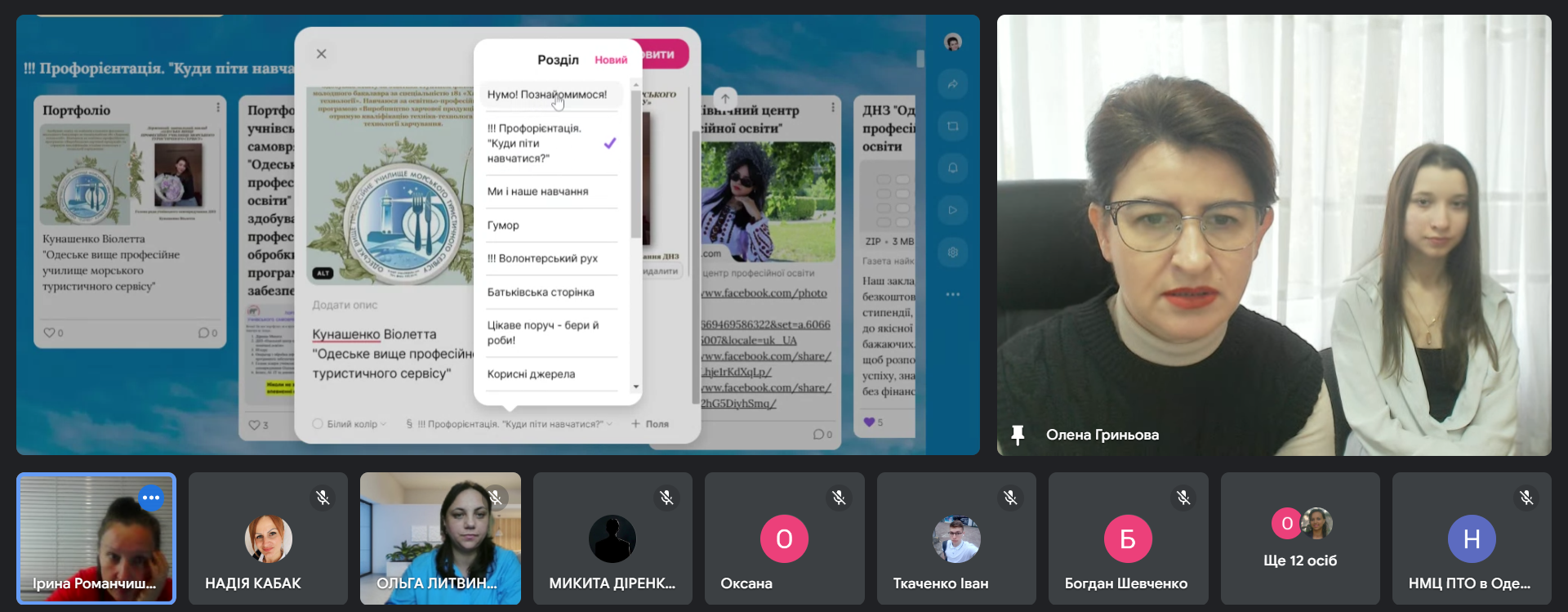Select the Гумор section
Viewport: 1568px width, 612px height.
tap(503, 226)
